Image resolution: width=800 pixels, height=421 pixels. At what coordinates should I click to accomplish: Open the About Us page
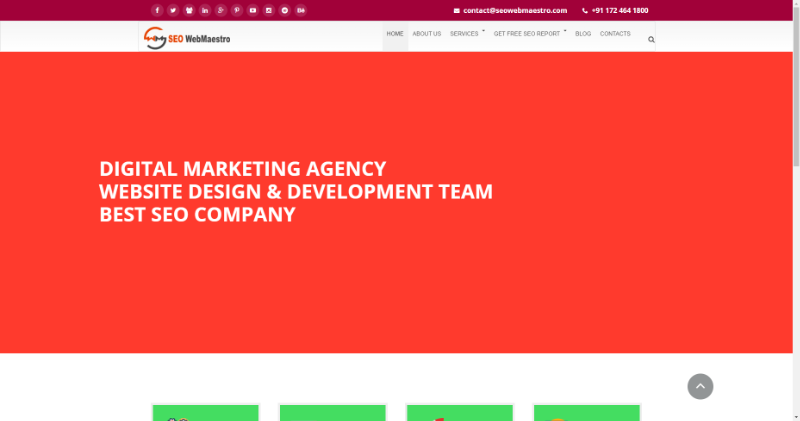pyautogui.click(x=427, y=34)
